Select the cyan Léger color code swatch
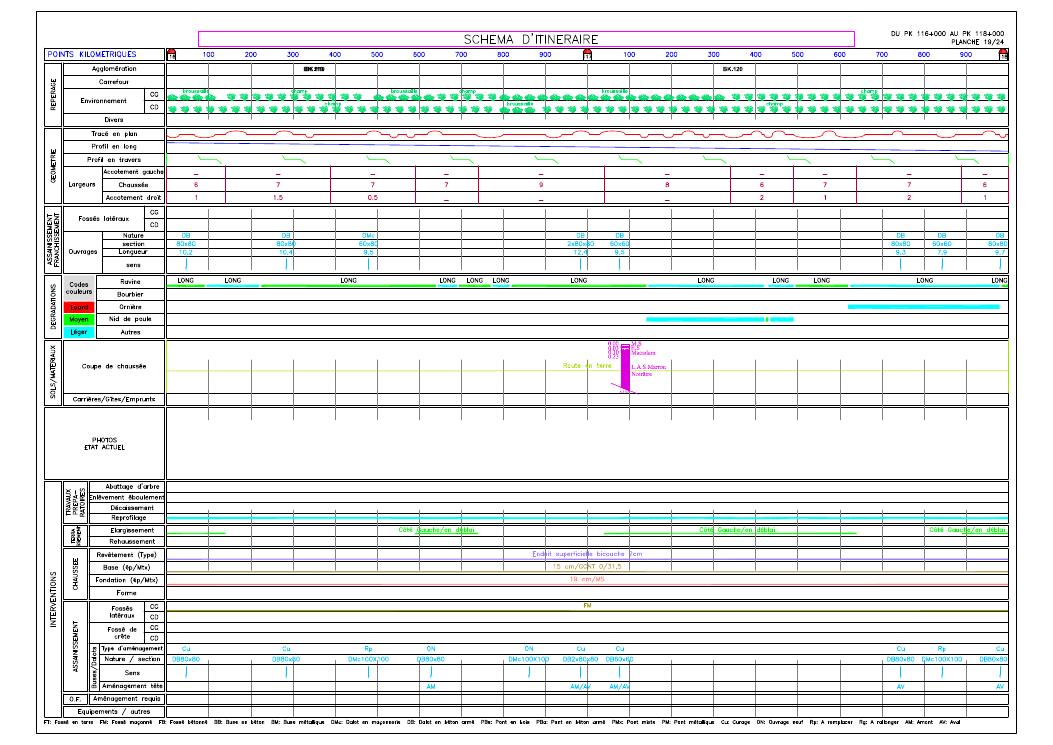 click(79, 331)
